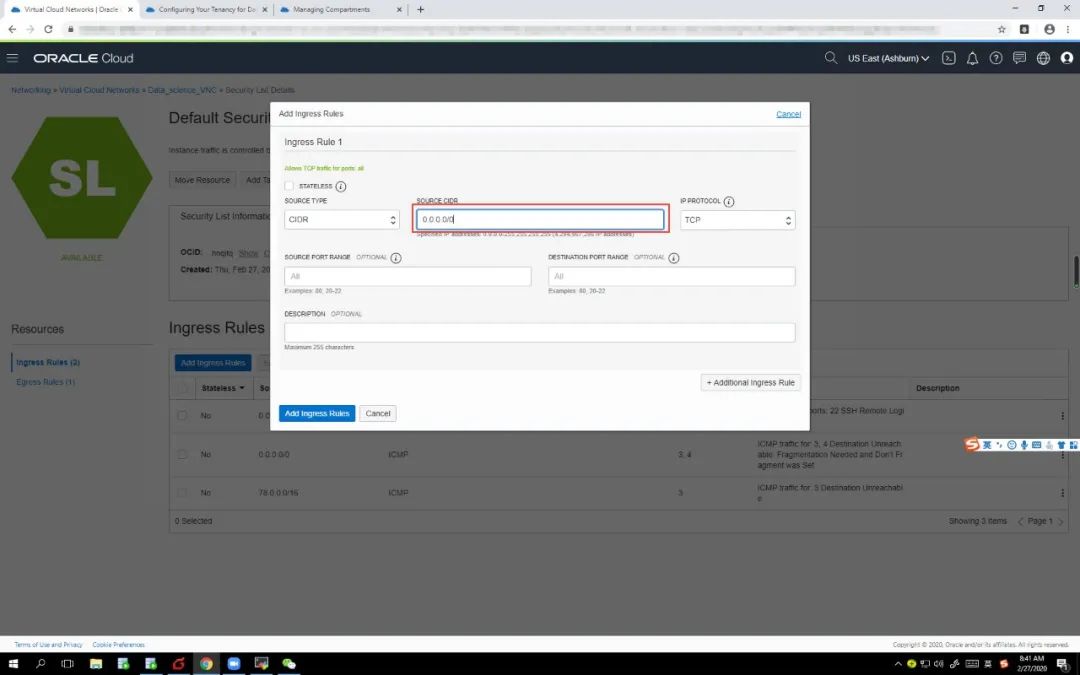Open WeChat from the taskbar
1080x675 pixels.
pyautogui.click(x=289, y=663)
